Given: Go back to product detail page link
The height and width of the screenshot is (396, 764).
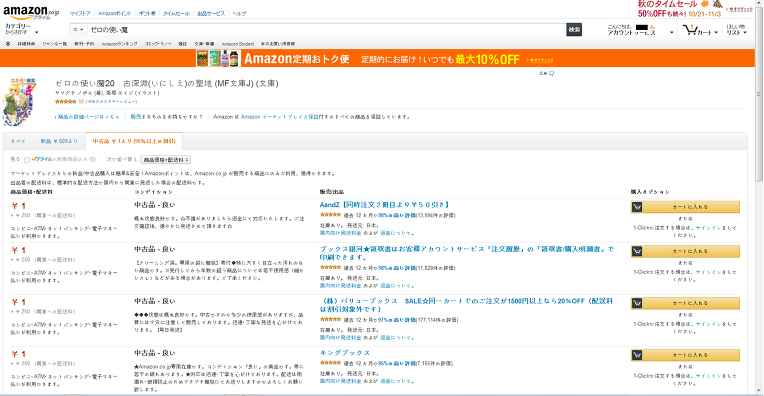Looking at the screenshot, I should pyautogui.click(x=88, y=117).
